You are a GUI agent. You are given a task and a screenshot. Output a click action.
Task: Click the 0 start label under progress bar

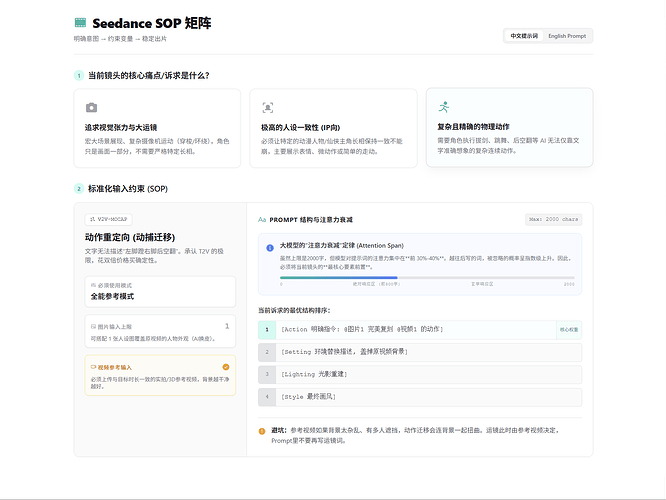click(281, 284)
